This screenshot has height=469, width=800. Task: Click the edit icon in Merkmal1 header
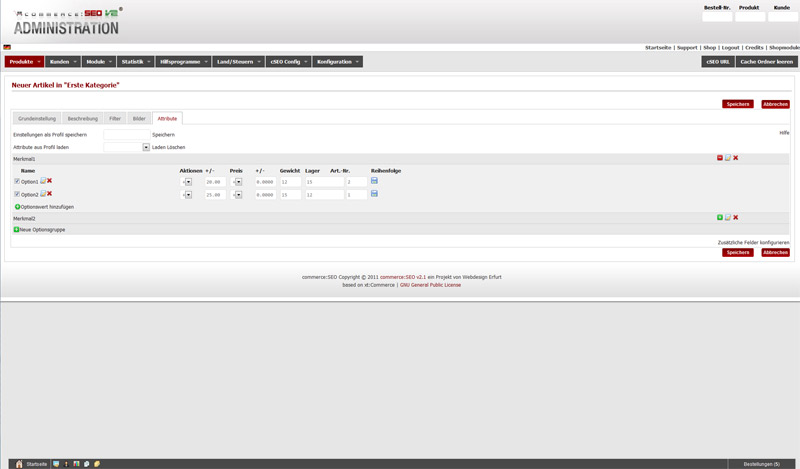[x=727, y=158]
